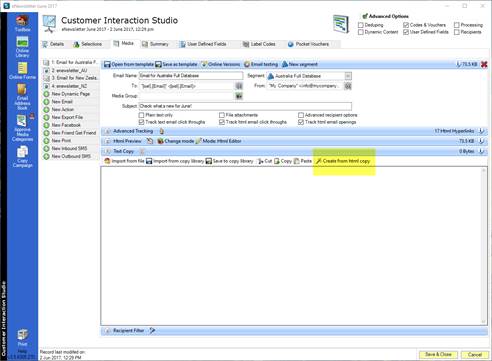The width and height of the screenshot is (492, 361).
Task: Toggle Track html email openings
Action: pos(301,122)
